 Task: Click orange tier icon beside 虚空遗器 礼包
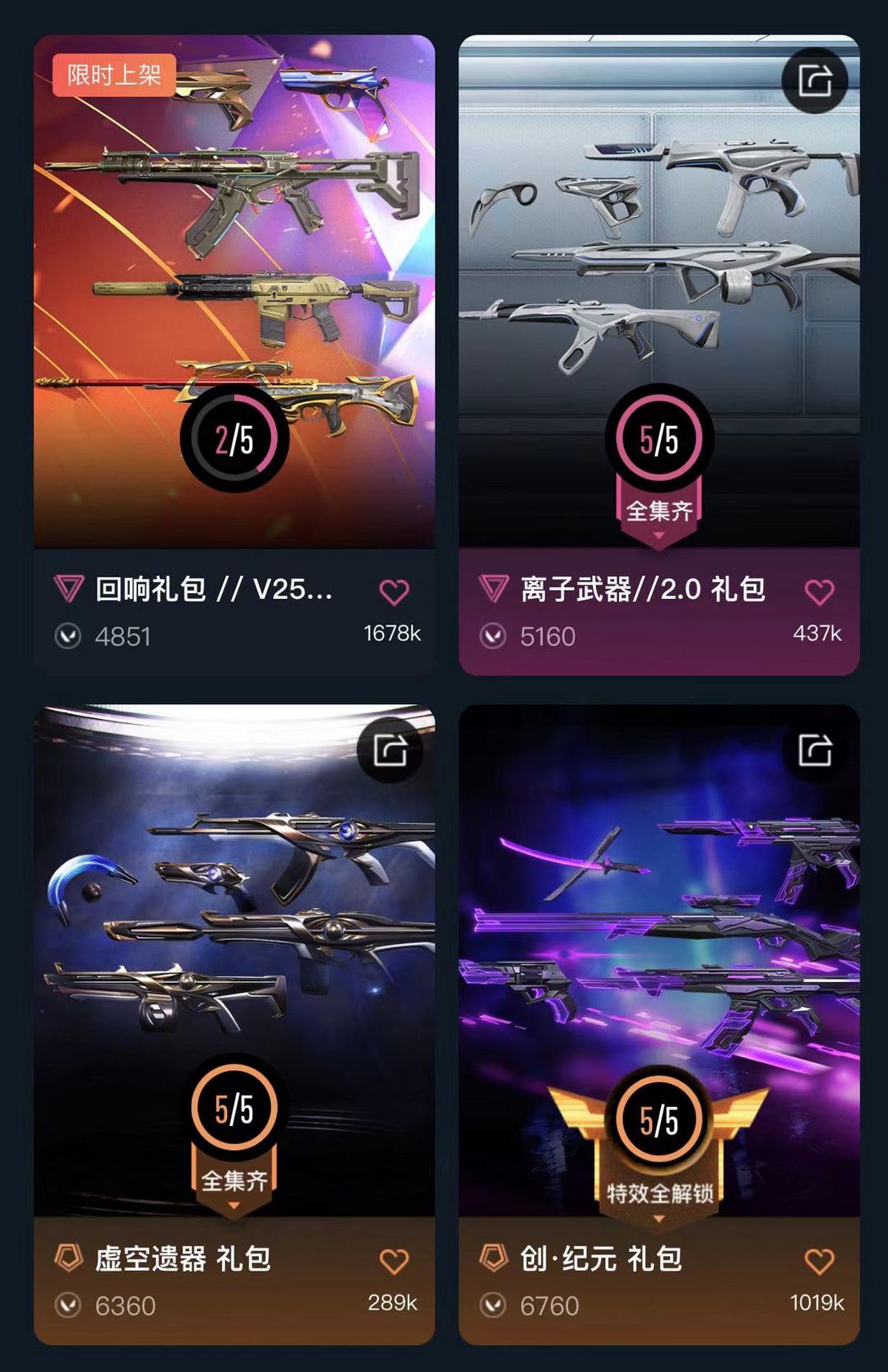(x=69, y=1258)
